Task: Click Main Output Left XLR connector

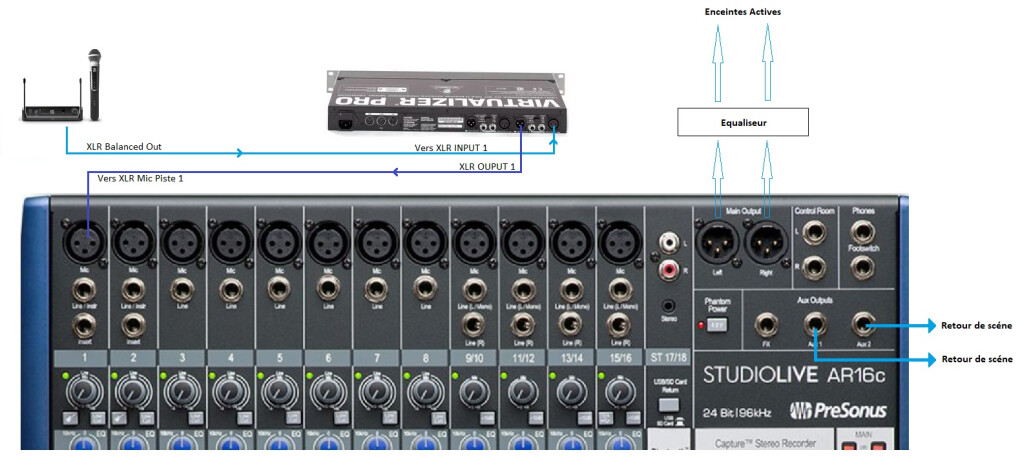Action: [718, 243]
